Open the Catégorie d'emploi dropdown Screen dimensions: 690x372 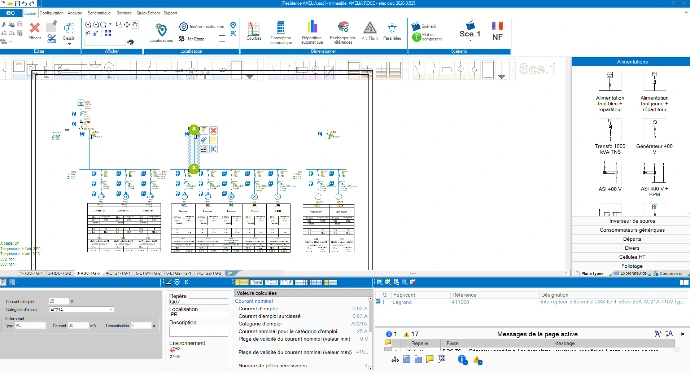tap(81, 310)
